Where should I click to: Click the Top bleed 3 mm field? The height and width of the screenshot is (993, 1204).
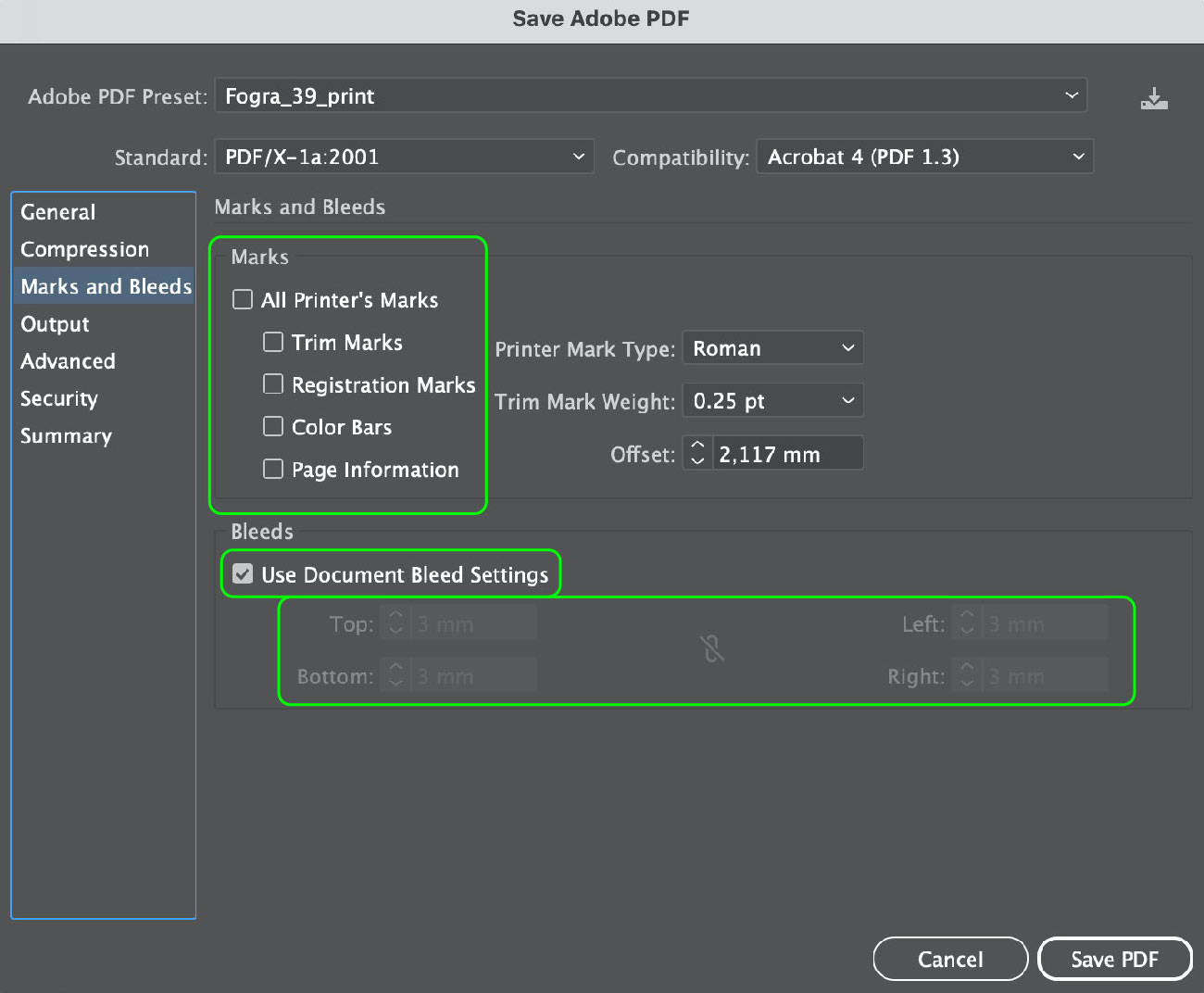coord(474,623)
